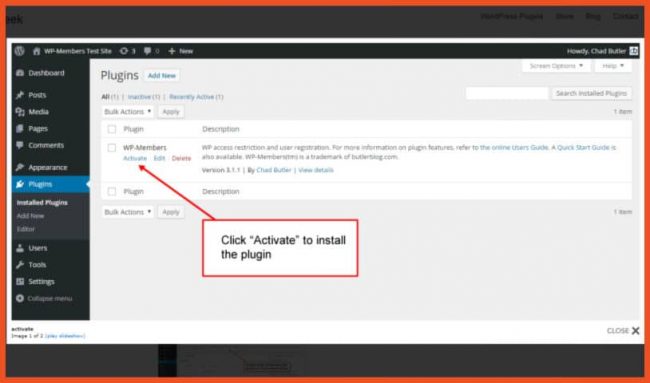Check the select-all box in table footer
The width and height of the screenshot is (650, 383).
(112, 192)
